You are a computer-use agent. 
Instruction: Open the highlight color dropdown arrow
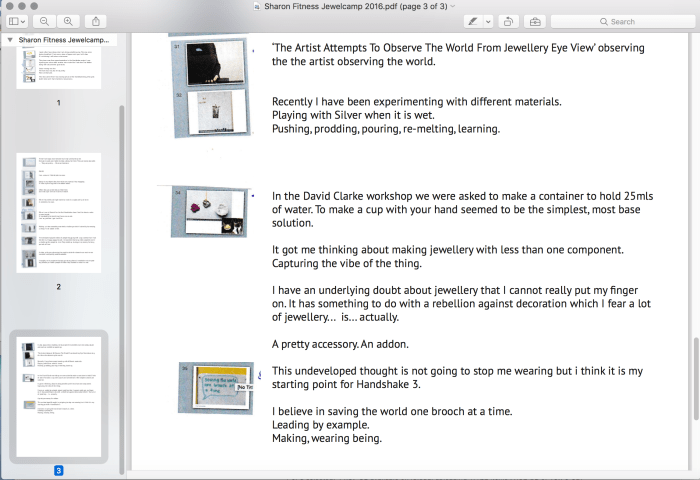click(488, 21)
